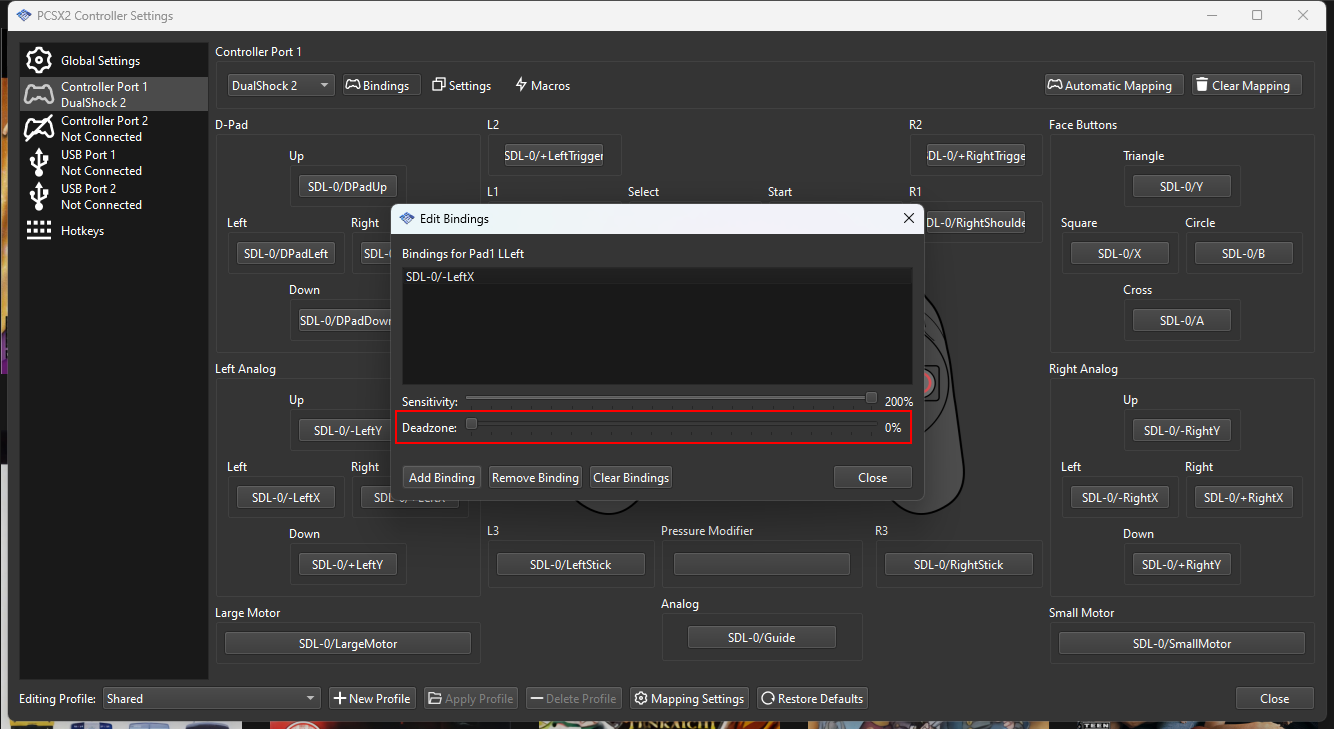Click Left Analog Down binding SDL-0/+LeftY

pyautogui.click(x=347, y=564)
